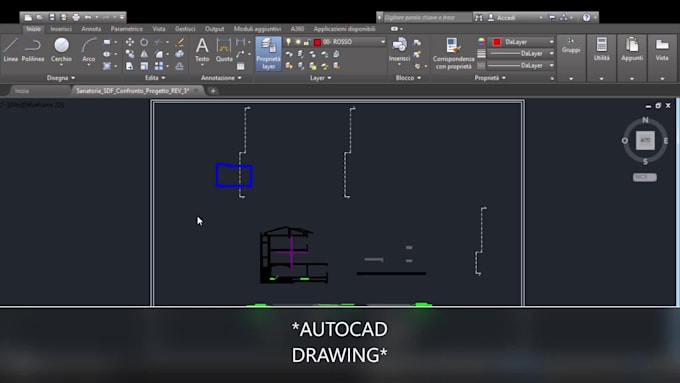Switch to the Inserisci ribbon tab
Image resolution: width=680 pixels, height=383 pixels.
coord(61,29)
